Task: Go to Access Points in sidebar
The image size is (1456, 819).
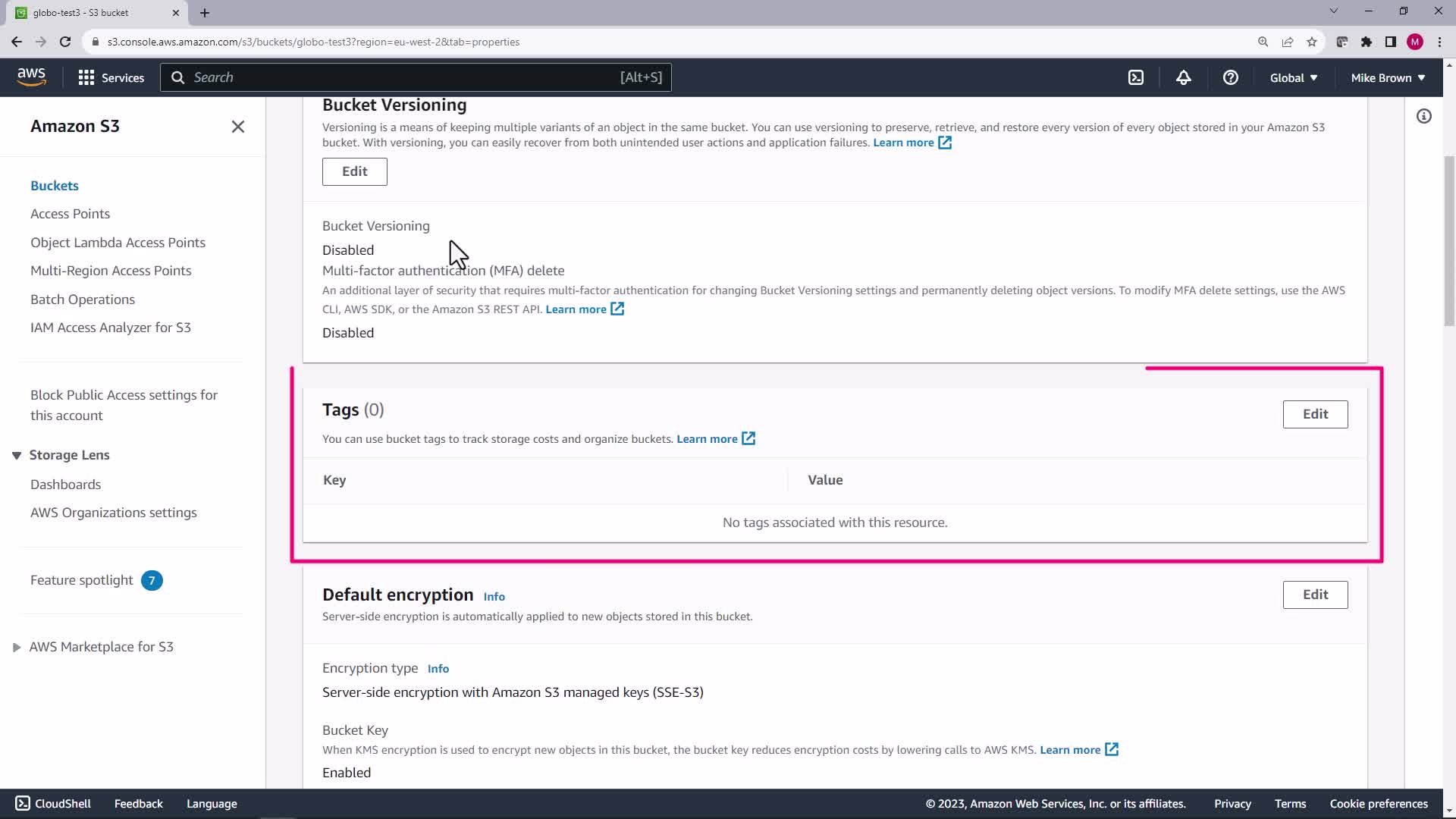Action: tap(70, 214)
